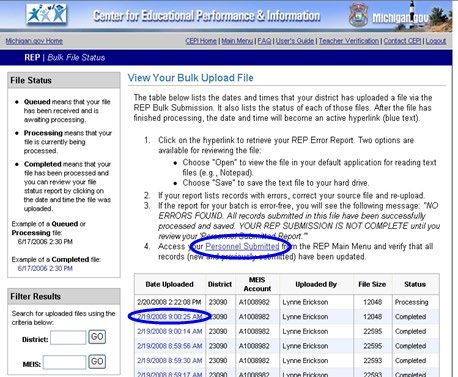Open the 2/19/2008 8:59:56 AM upload report

pos(170,346)
